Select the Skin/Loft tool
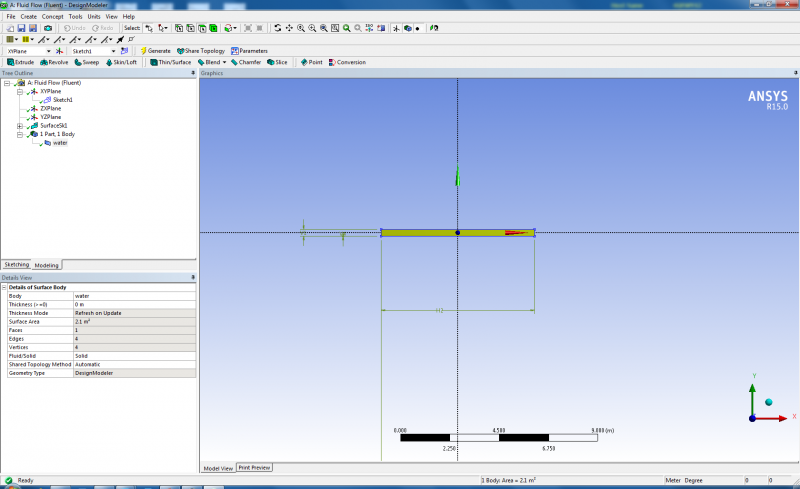 (x=122, y=62)
